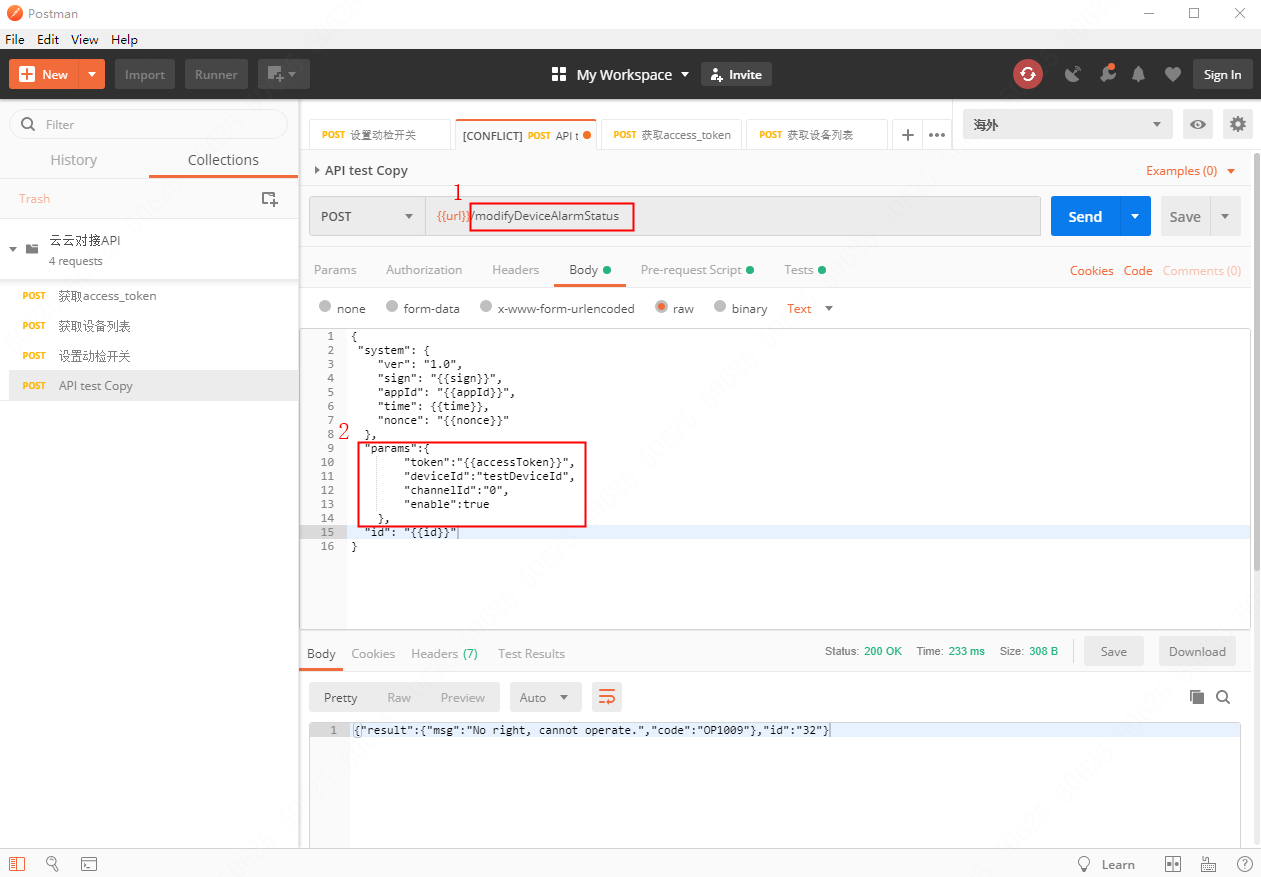
Task: Expand the API test Copy description triangle
Action: (x=317, y=171)
